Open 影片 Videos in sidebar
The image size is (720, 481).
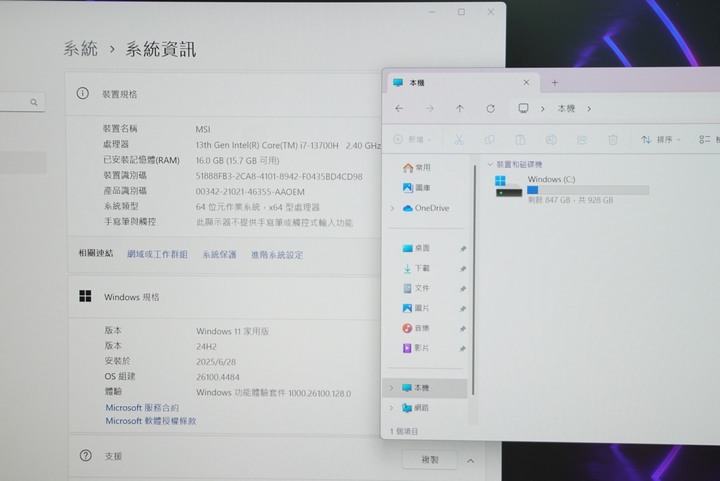click(x=416, y=348)
